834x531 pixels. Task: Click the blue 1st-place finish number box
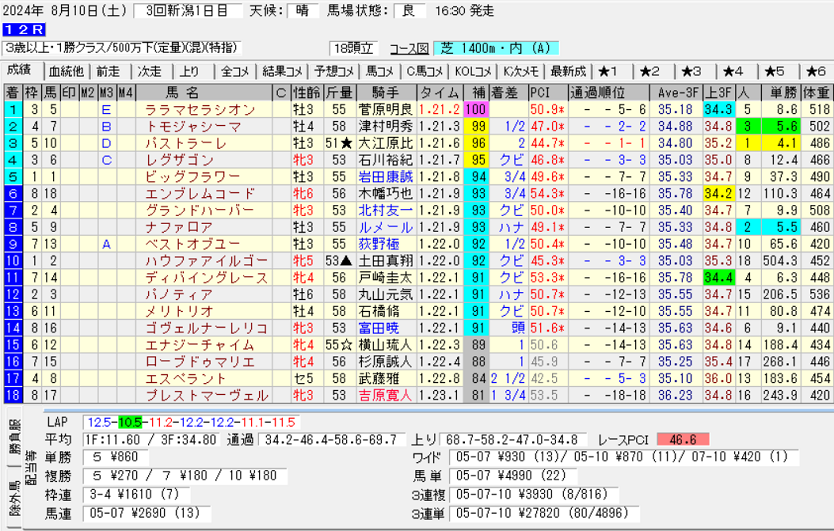[12, 109]
